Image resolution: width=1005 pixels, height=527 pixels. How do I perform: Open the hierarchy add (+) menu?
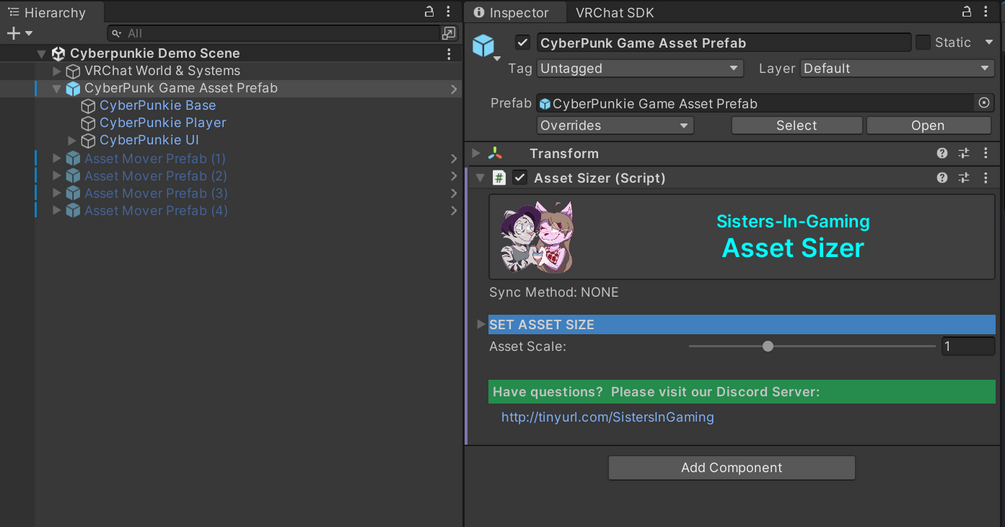tap(19, 33)
